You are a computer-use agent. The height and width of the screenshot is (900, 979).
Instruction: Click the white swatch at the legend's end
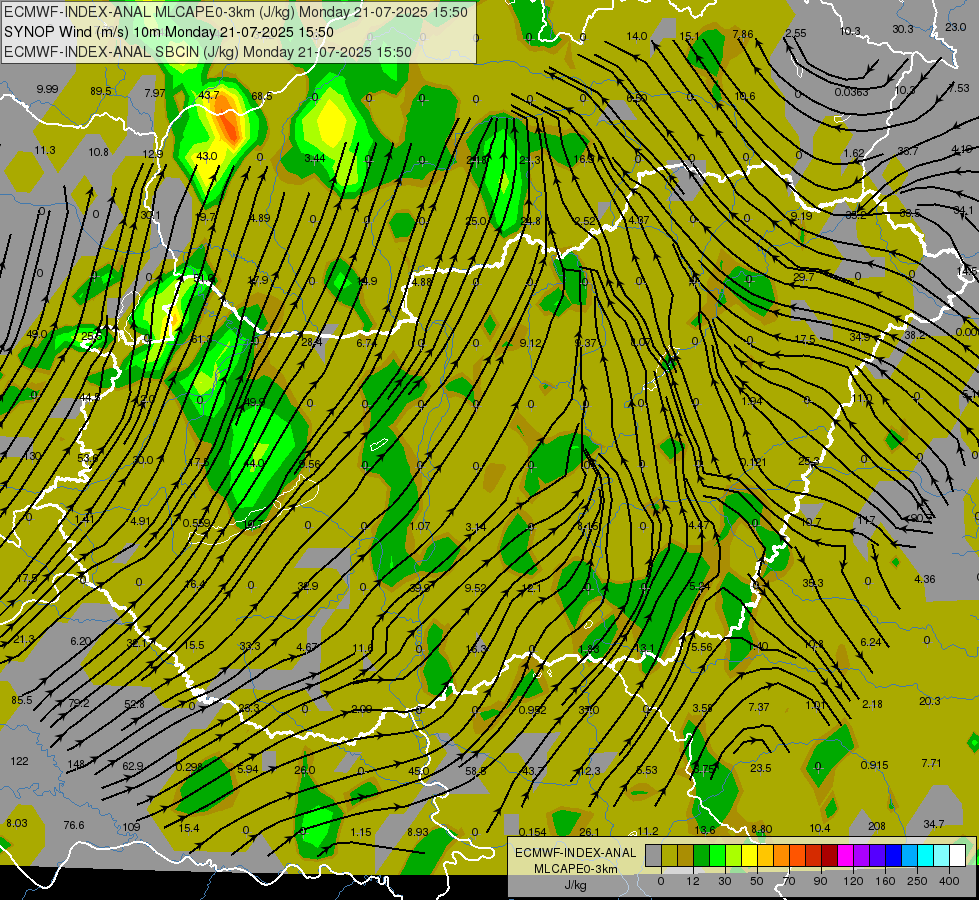click(957, 855)
